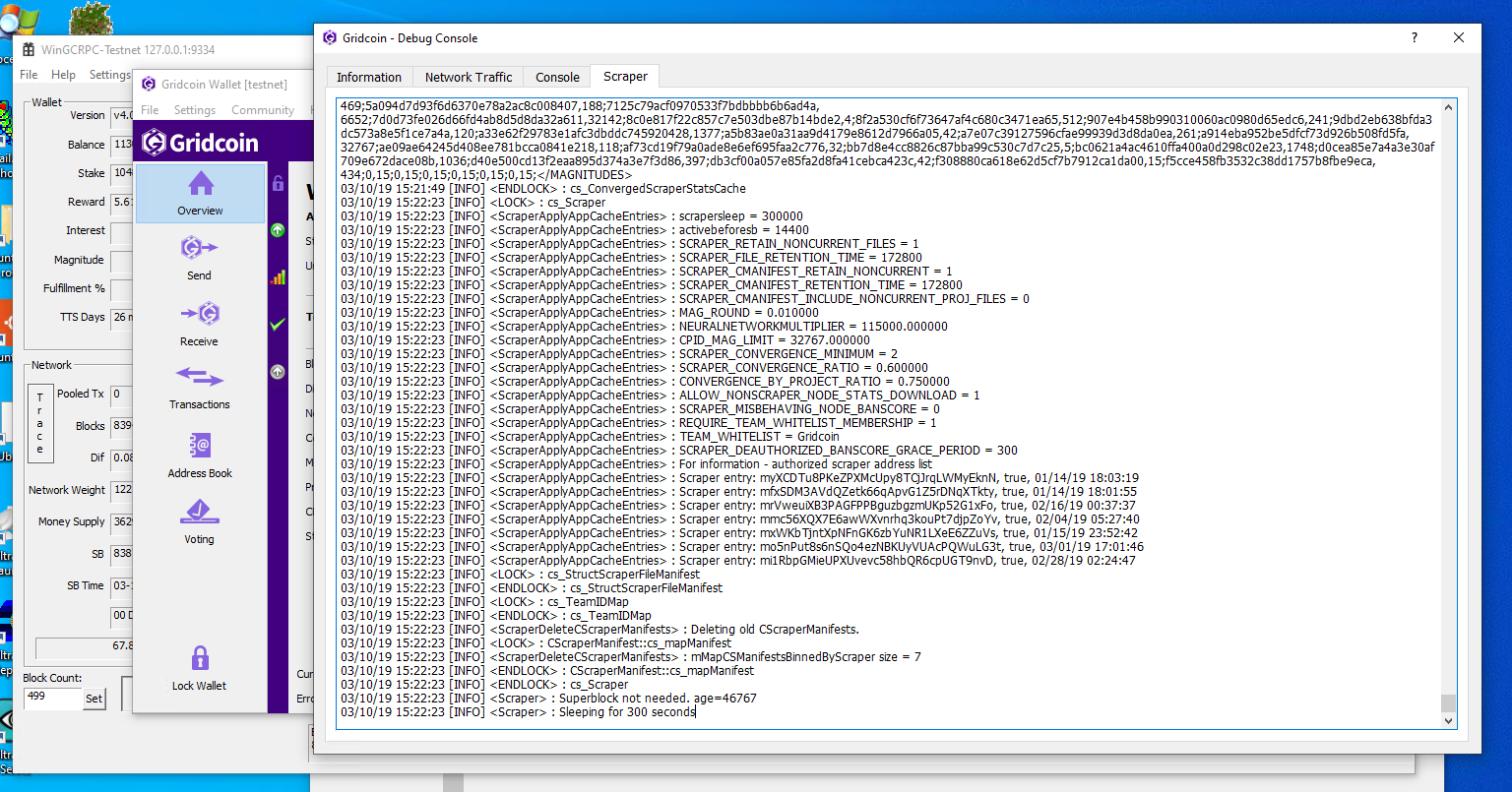Select the Scraper tab

tap(625, 76)
